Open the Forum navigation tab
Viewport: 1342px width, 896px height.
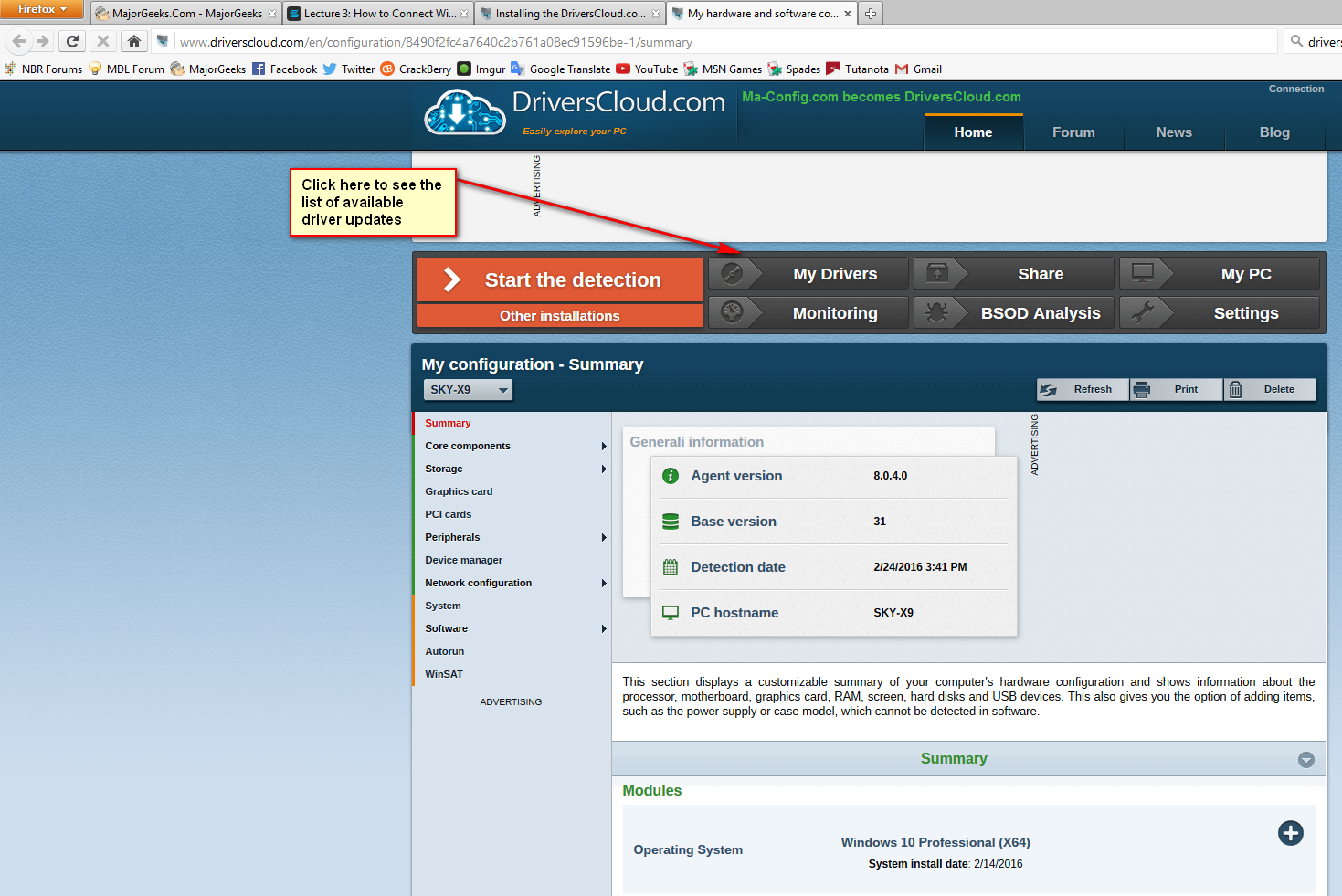[x=1073, y=132]
